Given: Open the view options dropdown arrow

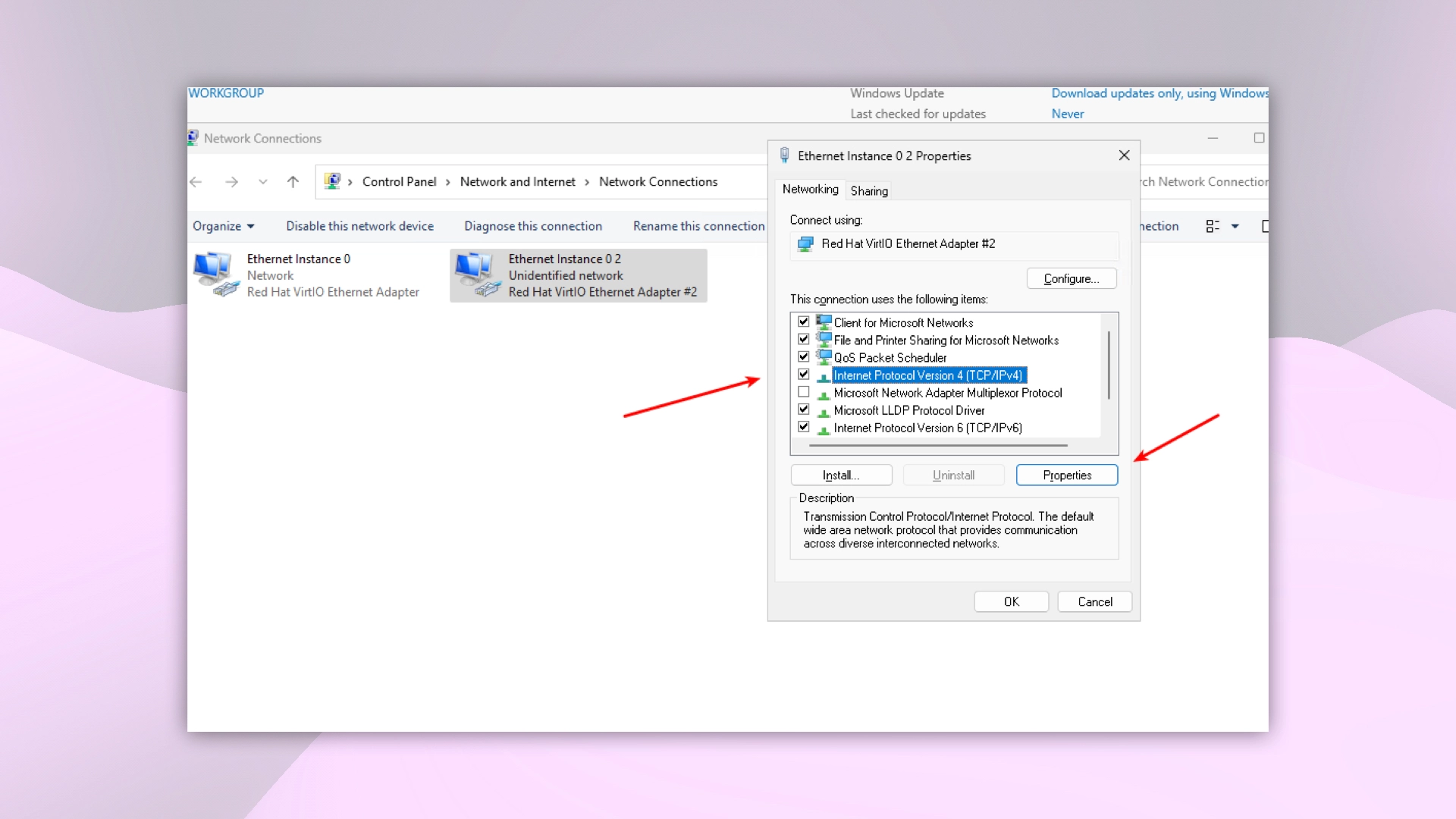Looking at the screenshot, I should tap(1235, 226).
